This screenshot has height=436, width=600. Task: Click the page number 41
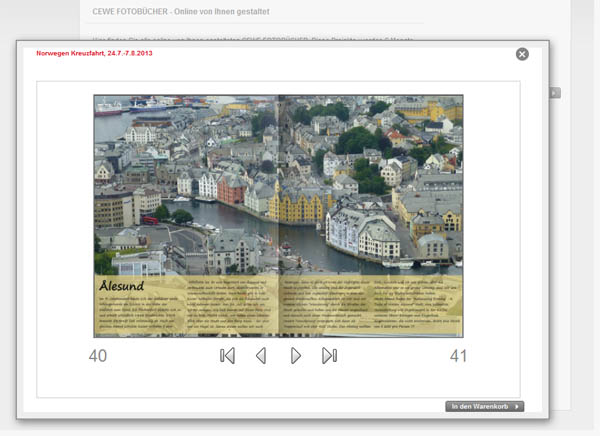tap(458, 356)
